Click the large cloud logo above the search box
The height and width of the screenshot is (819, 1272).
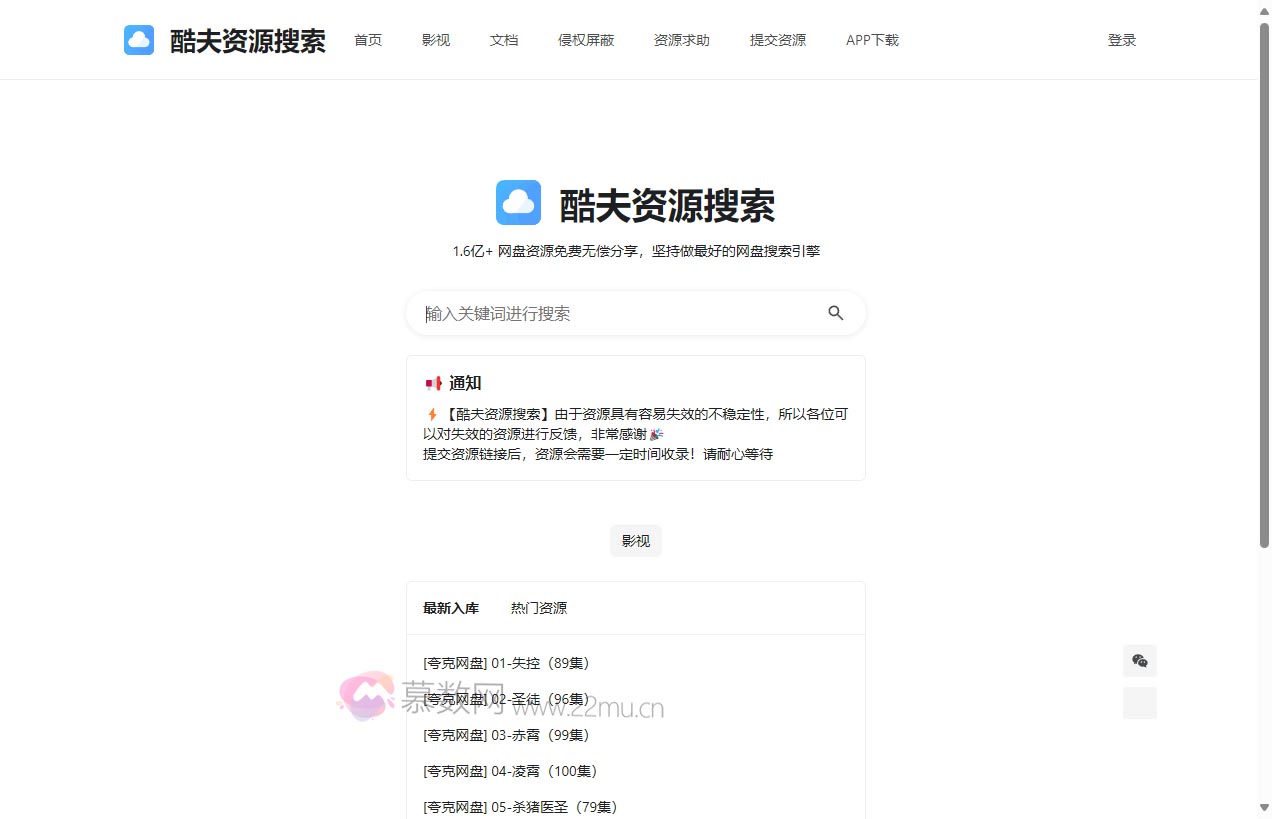pyautogui.click(x=518, y=202)
